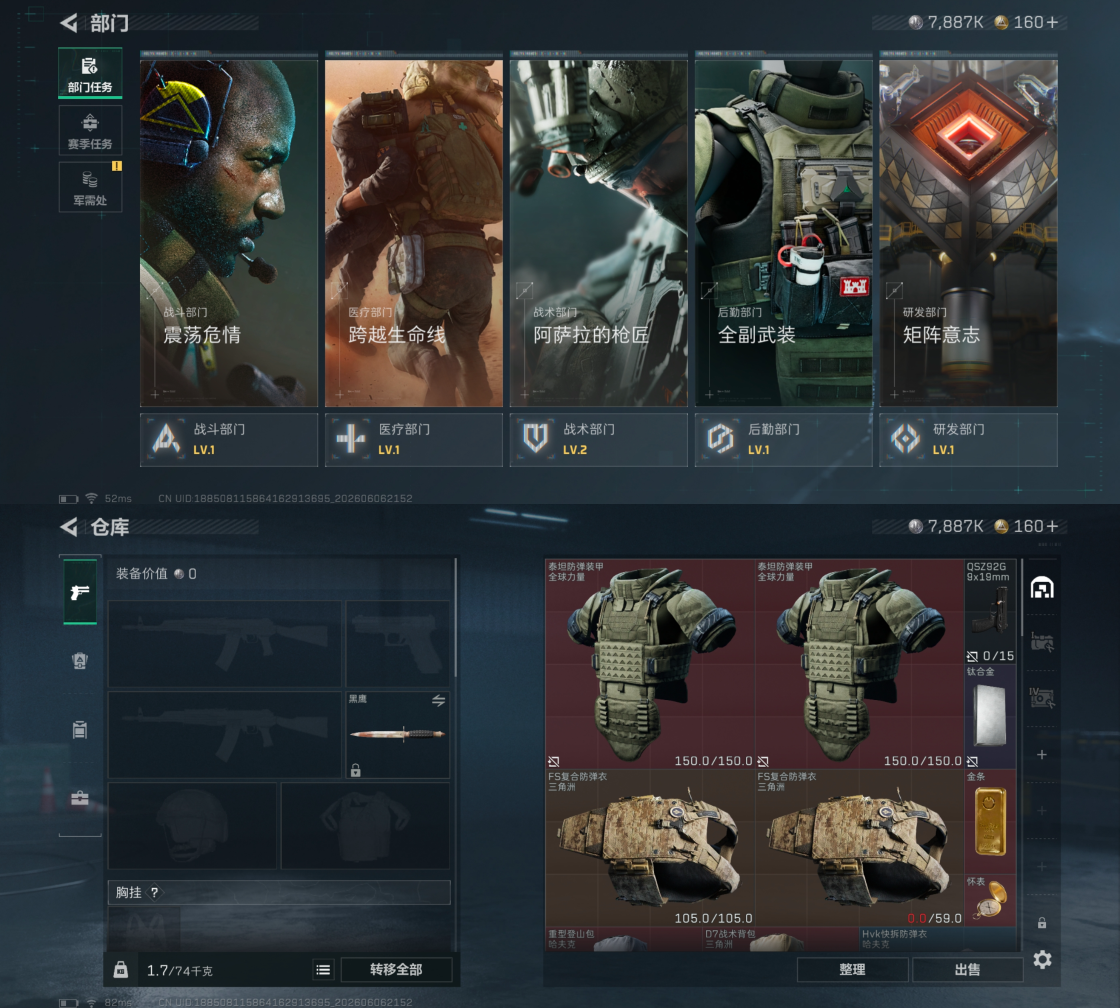Click the plus icon beside 160 in 仓库 header
Screen dimensions: 1120x1008
(x=1052, y=527)
